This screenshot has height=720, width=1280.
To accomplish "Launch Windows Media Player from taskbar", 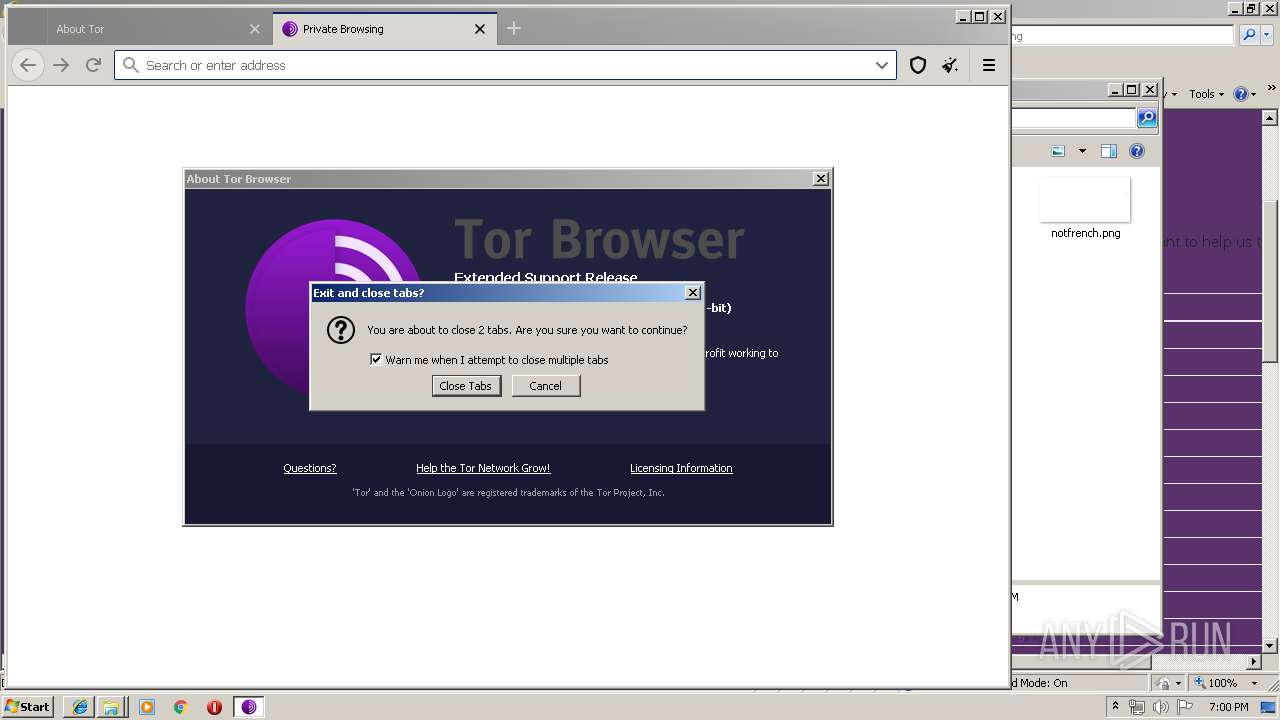I will (x=147, y=707).
